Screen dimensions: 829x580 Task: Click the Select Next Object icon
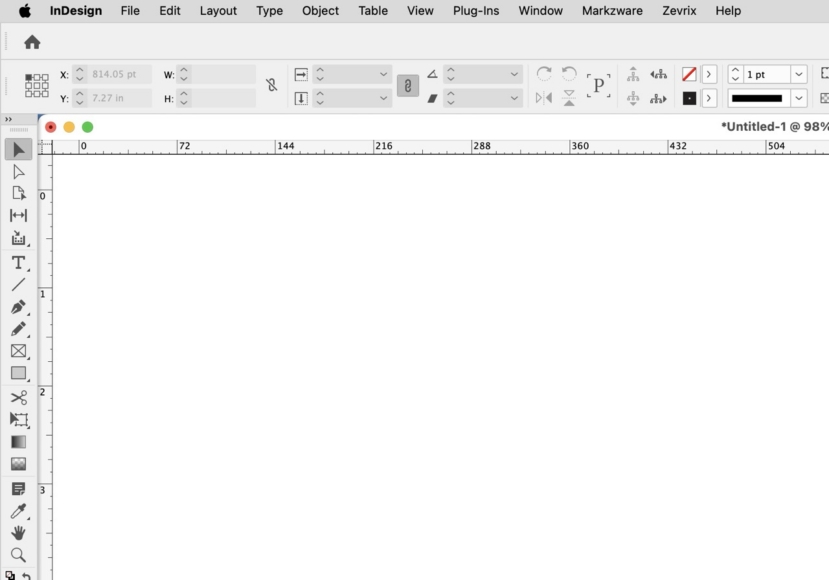(x=658, y=98)
